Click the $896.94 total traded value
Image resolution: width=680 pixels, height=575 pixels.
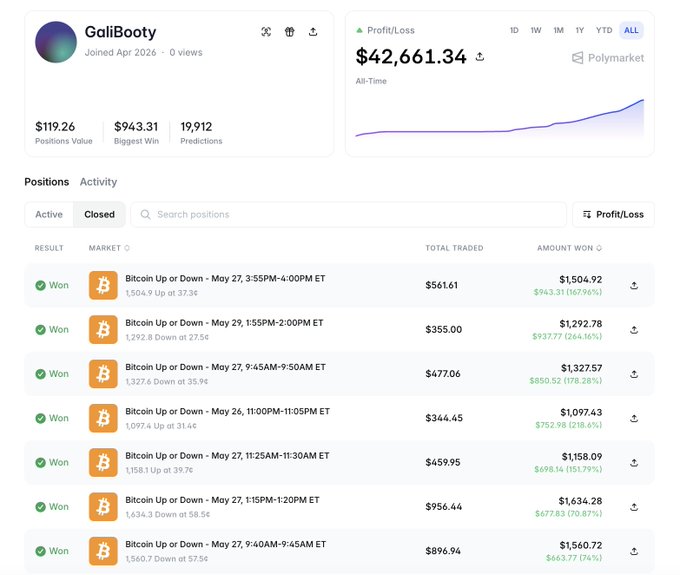[443, 551]
